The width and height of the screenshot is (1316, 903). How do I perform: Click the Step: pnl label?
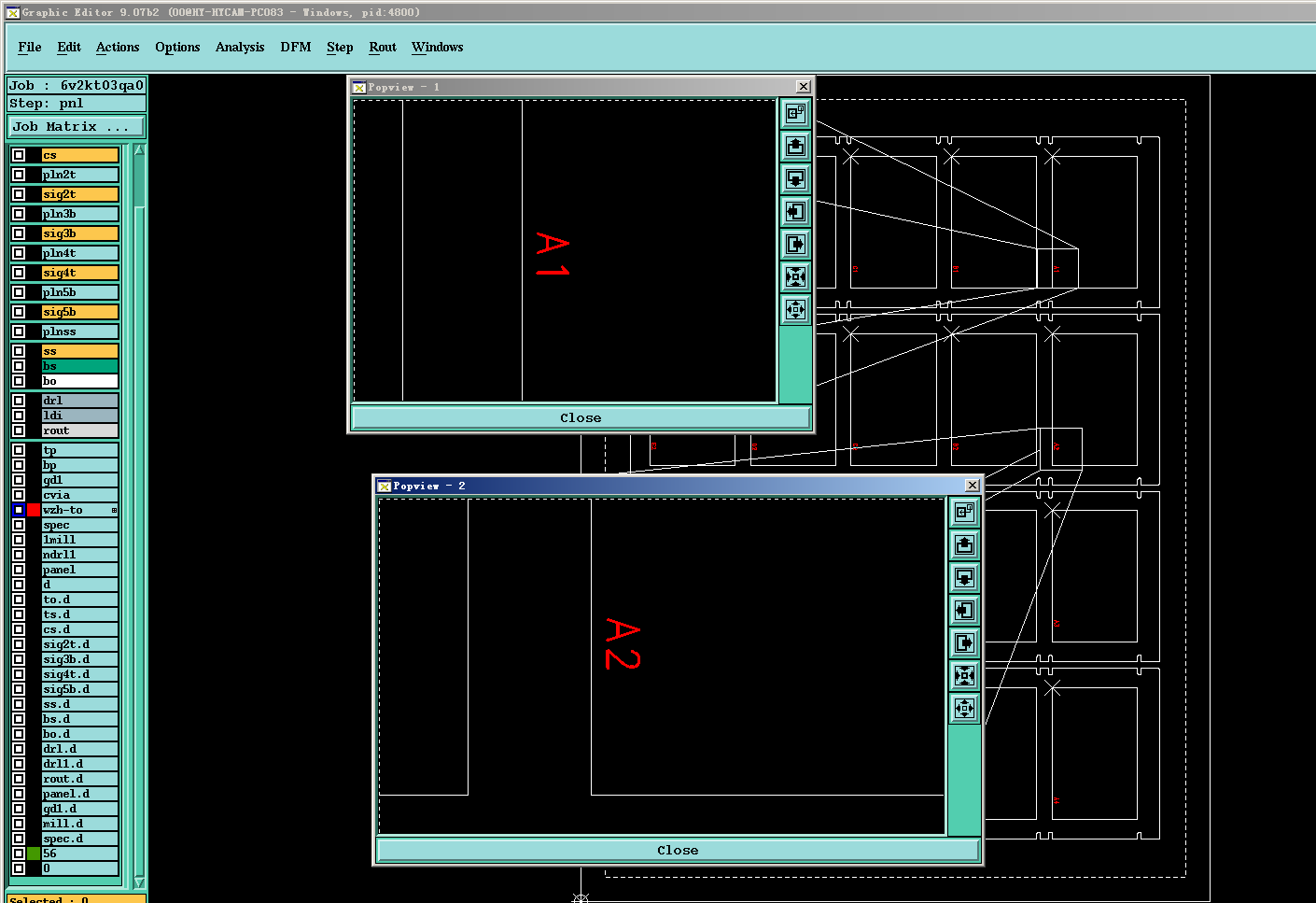tap(77, 104)
